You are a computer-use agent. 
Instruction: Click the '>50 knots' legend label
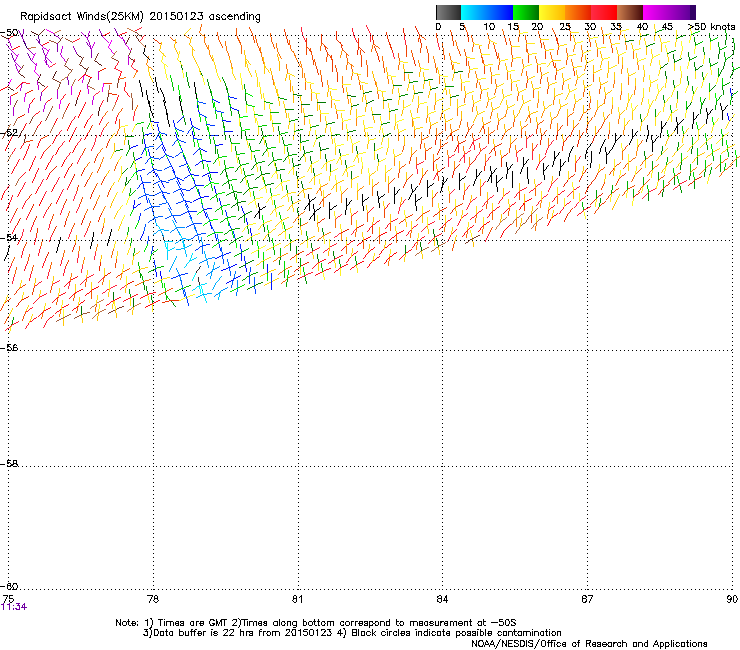[x=711, y=27]
